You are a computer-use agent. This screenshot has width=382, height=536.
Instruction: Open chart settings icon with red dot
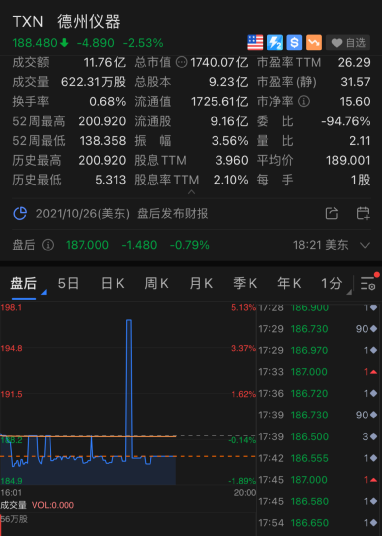369,282
